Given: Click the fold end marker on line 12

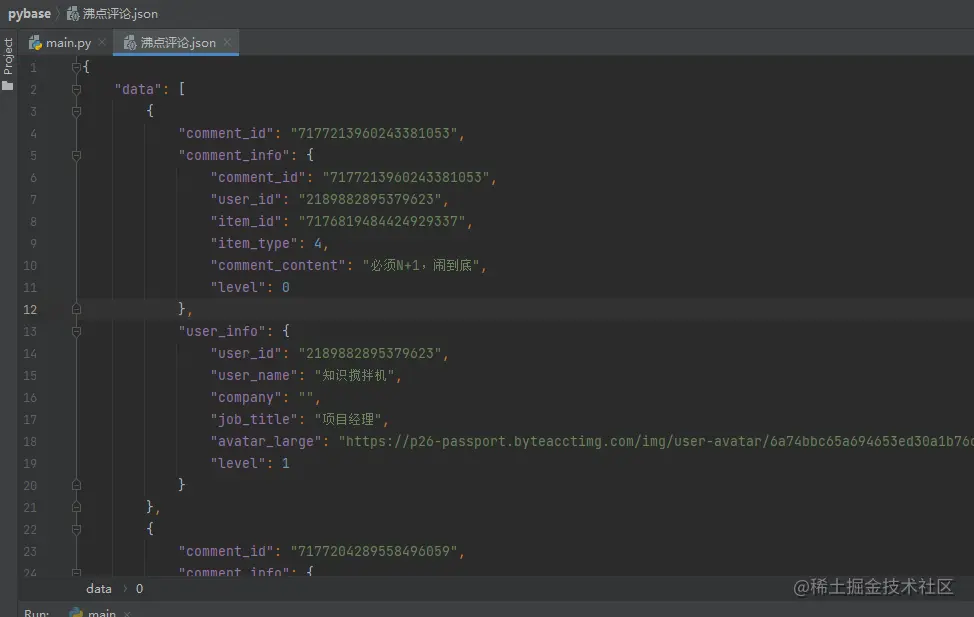Looking at the screenshot, I should click(76, 309).
